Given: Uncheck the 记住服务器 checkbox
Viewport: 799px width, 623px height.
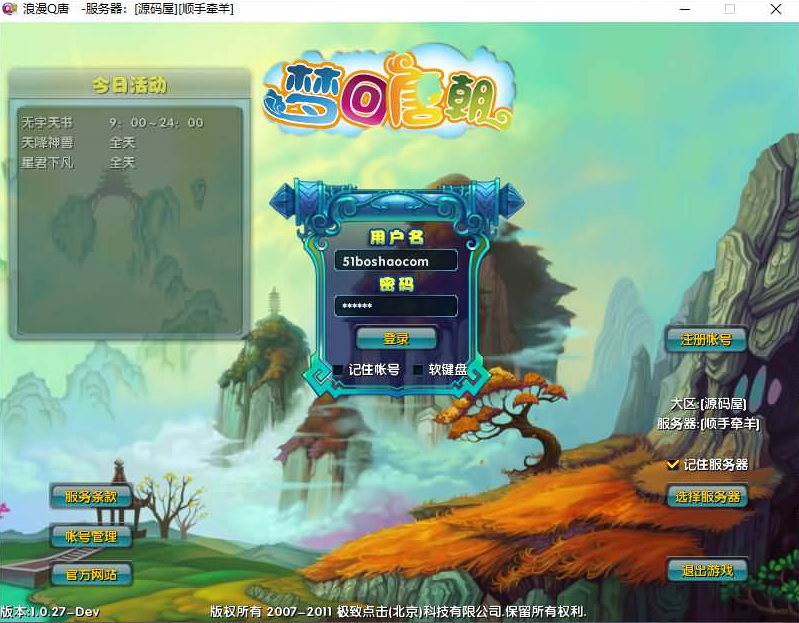Looking at the screenshot, I should pyautogui.click(x=673, y=465).
